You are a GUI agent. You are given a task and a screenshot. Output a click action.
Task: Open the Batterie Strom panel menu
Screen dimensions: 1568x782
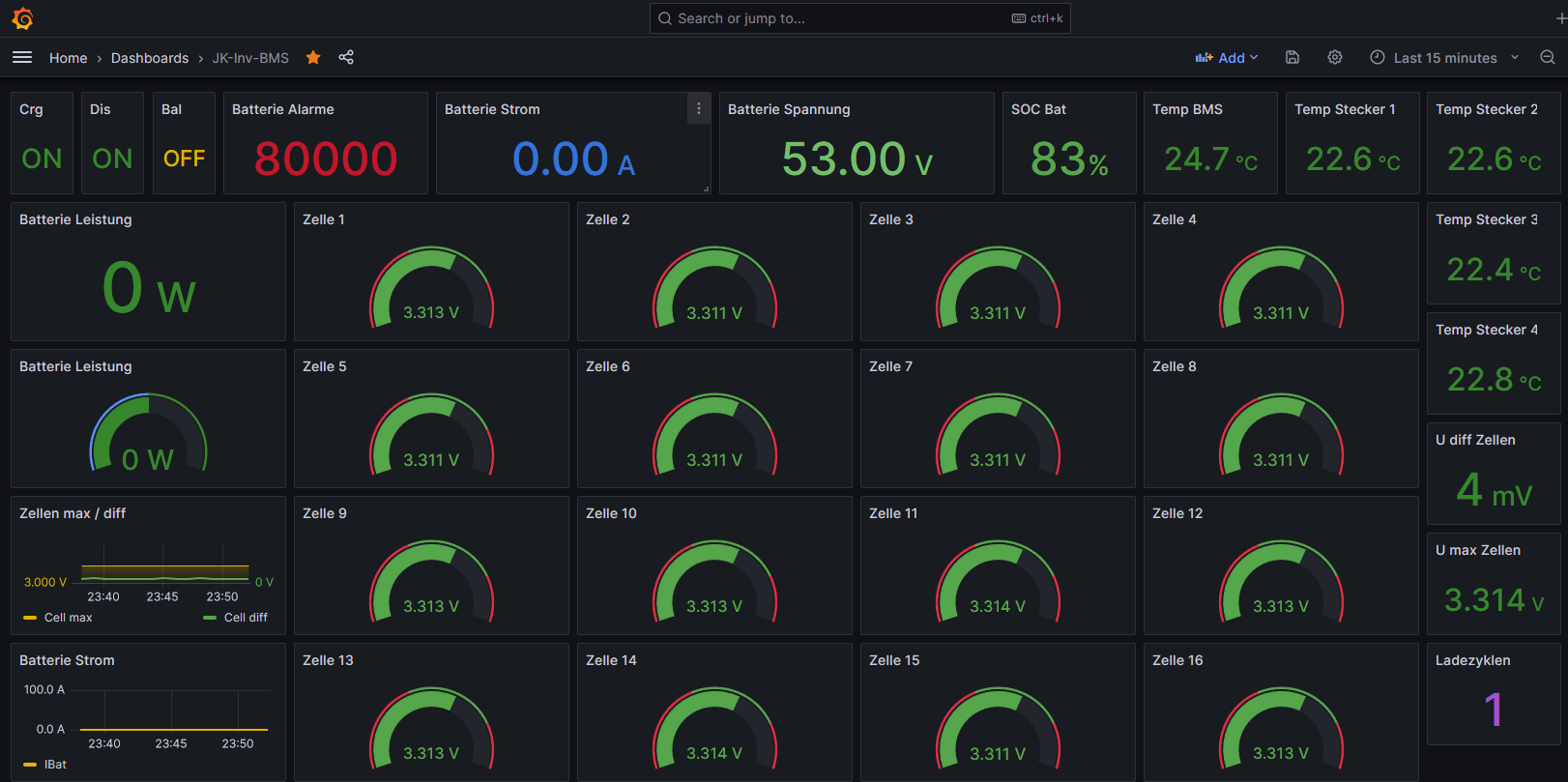click(x=699, y=109)
